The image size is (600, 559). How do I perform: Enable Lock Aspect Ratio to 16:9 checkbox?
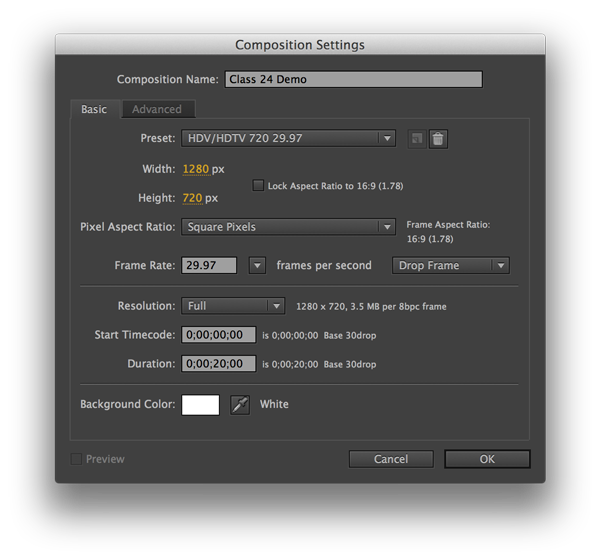(258, 186)
